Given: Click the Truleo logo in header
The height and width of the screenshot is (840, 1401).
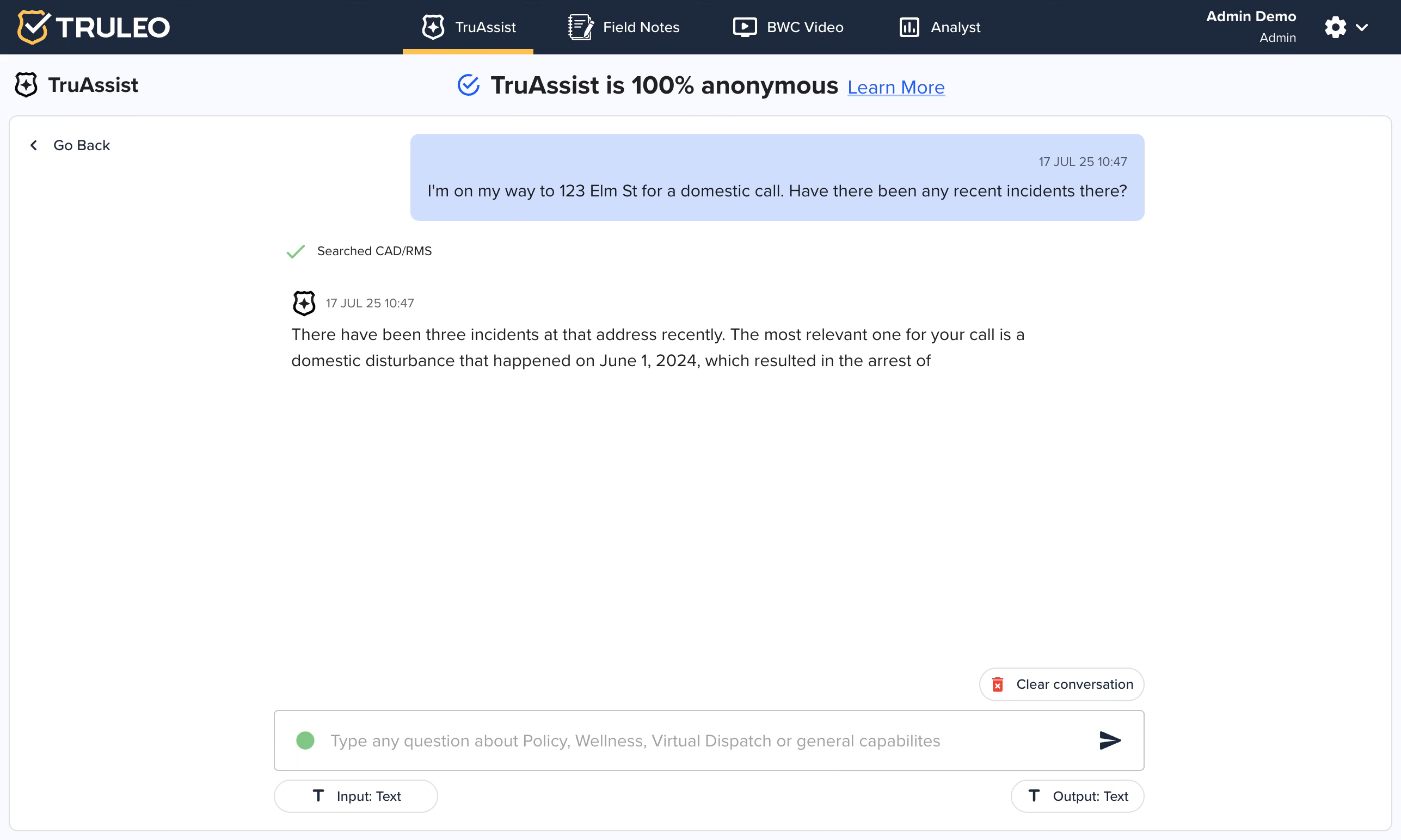Looking at the screenshot, I should coord(94,27).
